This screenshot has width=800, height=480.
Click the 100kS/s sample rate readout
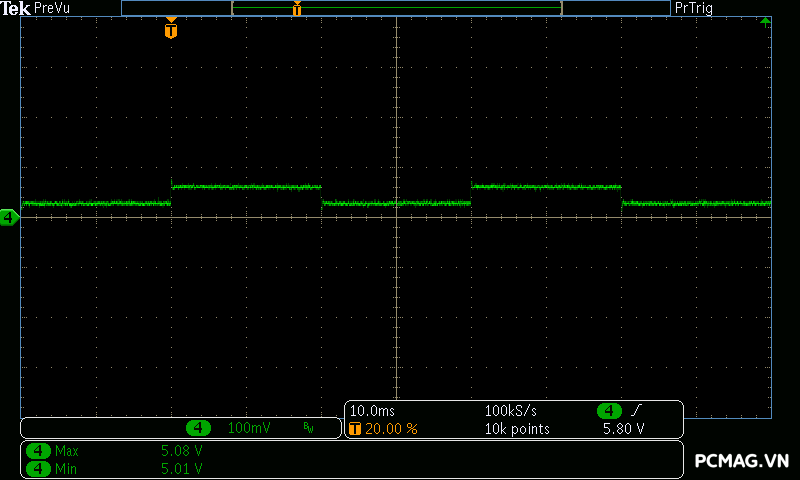pyautogui.click(x=512, y=411)
